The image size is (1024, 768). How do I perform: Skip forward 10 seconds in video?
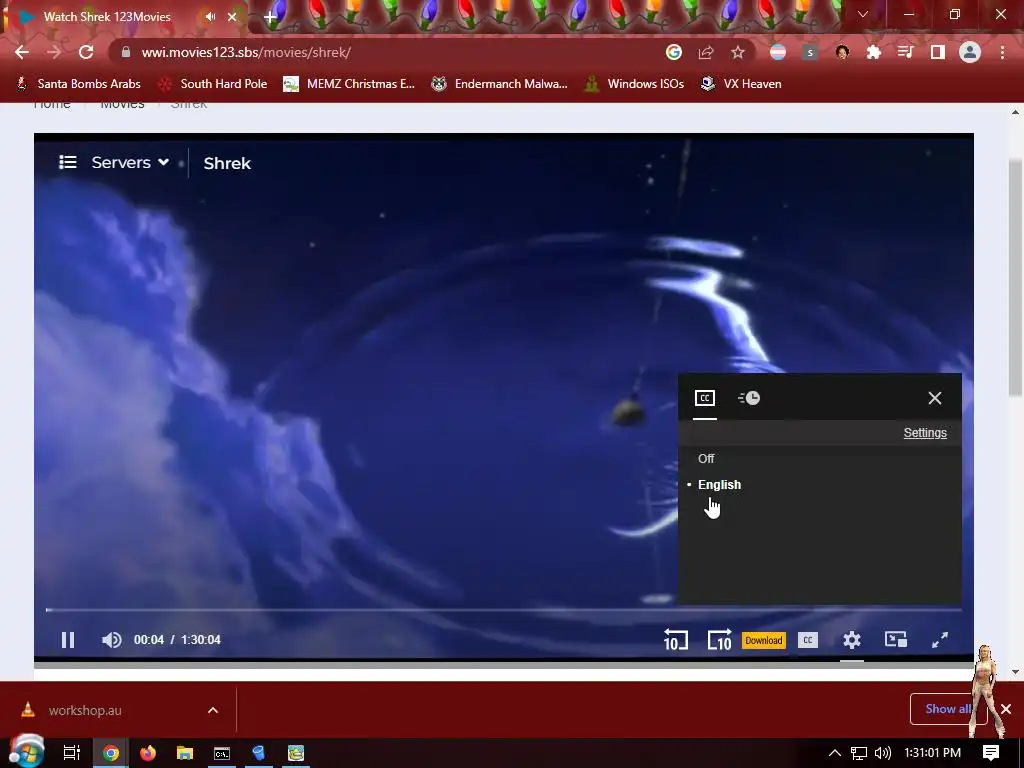[720, 640]
